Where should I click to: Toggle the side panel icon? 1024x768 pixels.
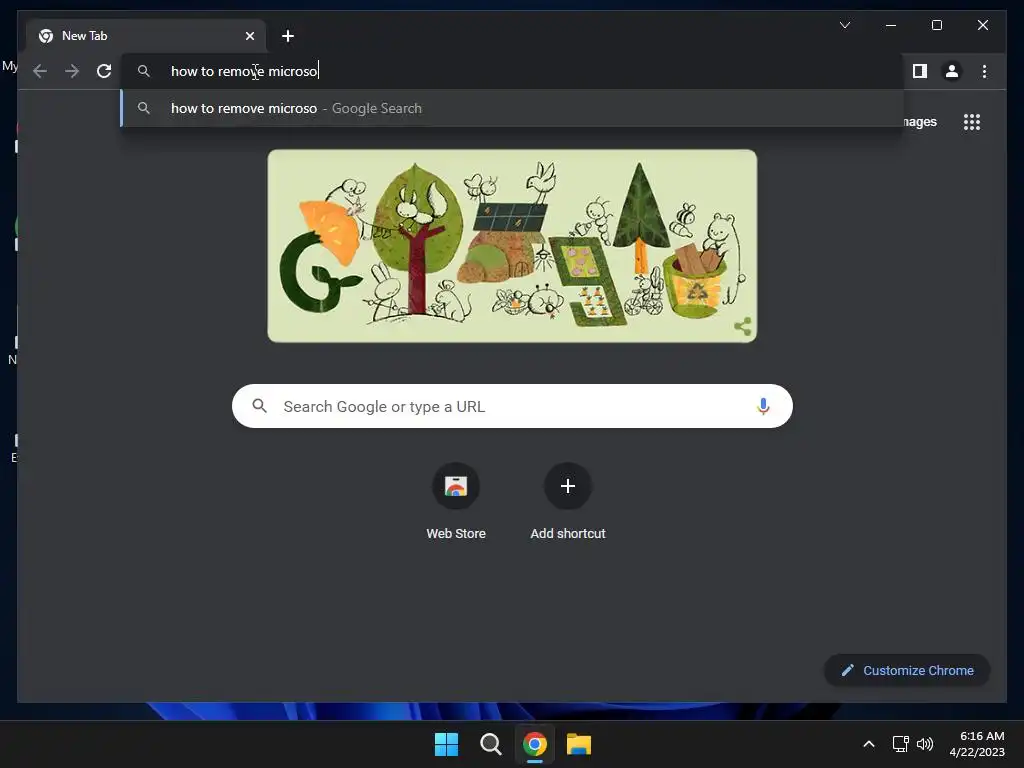(920, 71)
